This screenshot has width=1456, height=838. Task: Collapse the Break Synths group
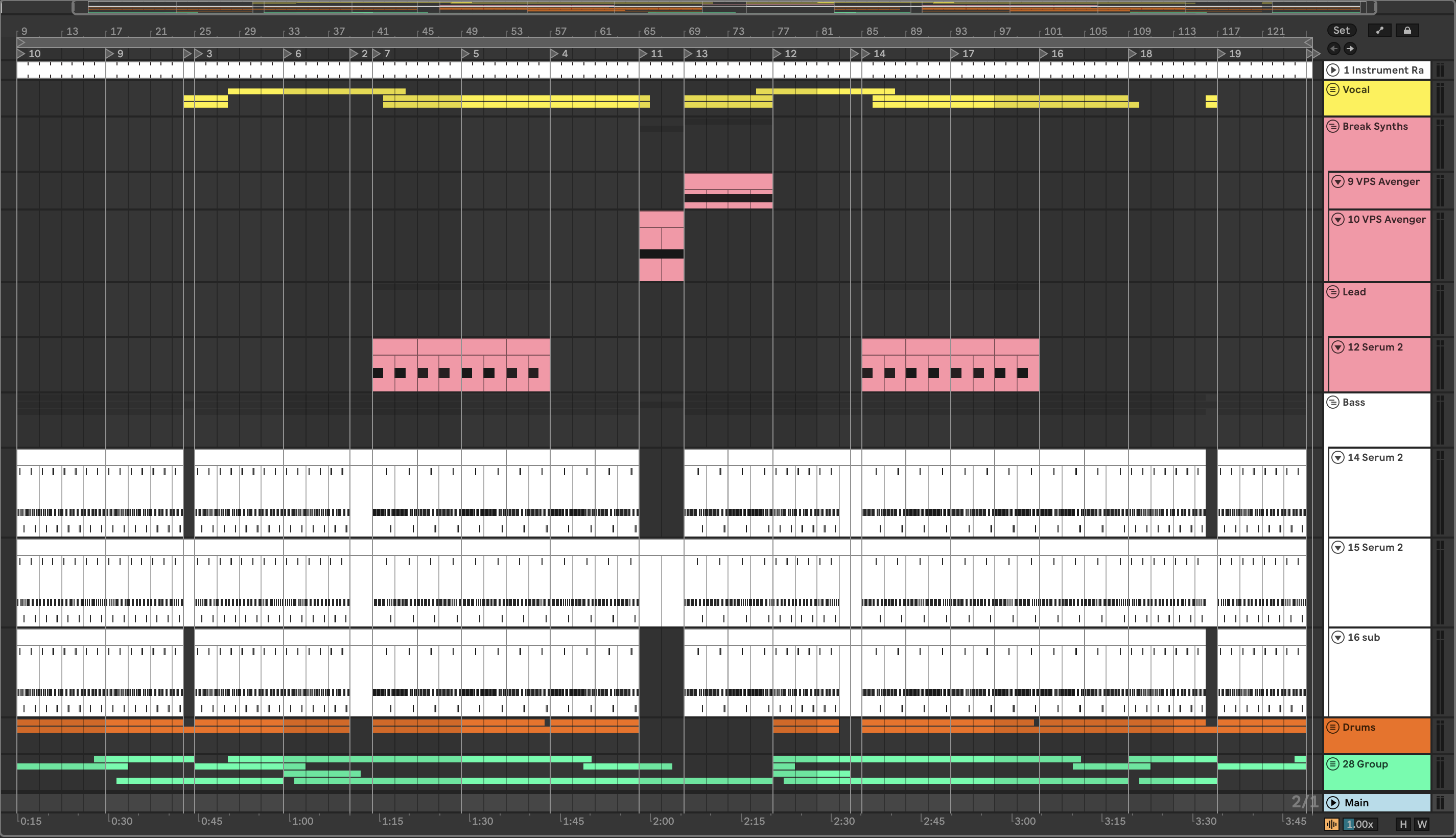click(x=1333, y=127)
